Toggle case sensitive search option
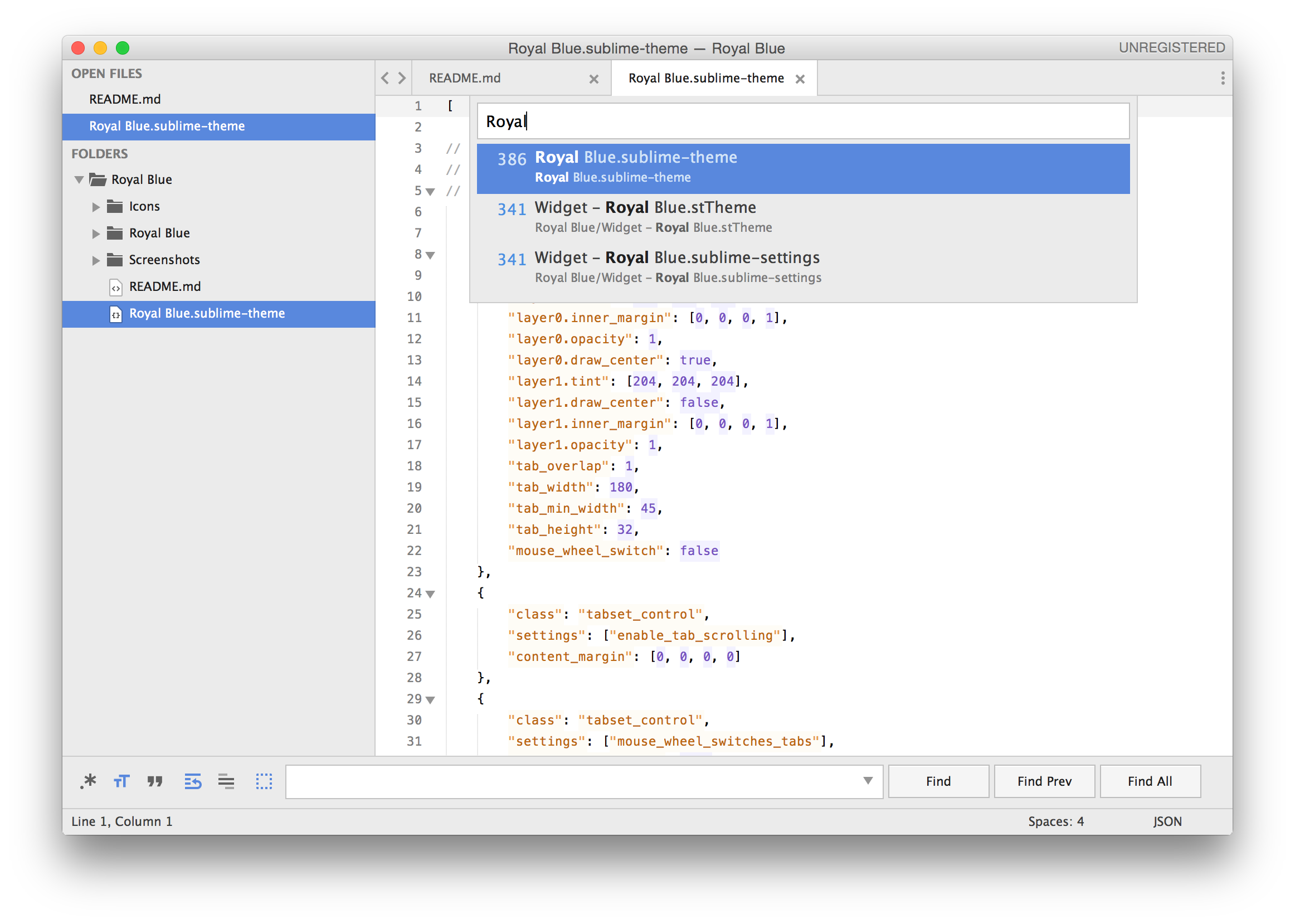1295x924 pixels. 121,781
